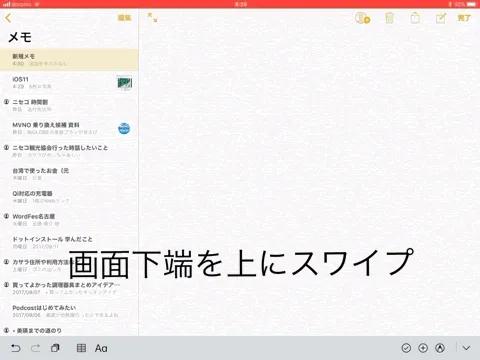
Task: Hide keyboard toolbar with down chevron
Action: 466,348
